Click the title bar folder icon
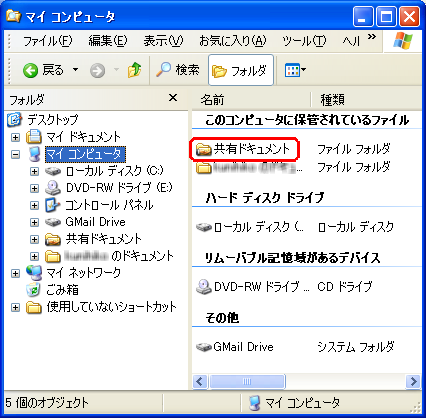426x418 pixels. pyautogui.click(x=14, y=16)
